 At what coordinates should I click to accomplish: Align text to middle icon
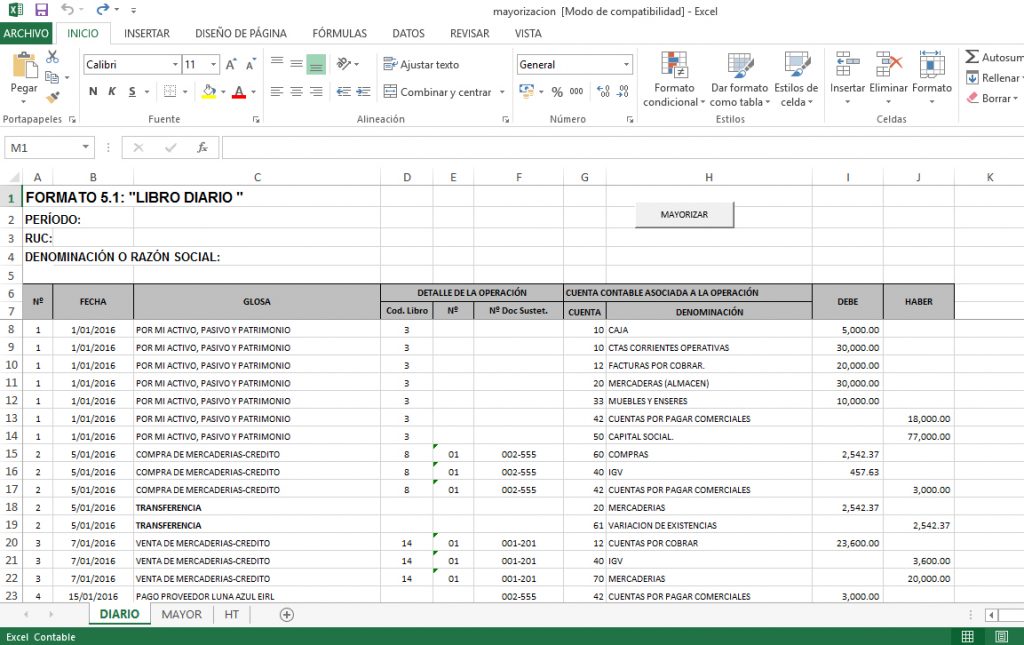[296, 63]
